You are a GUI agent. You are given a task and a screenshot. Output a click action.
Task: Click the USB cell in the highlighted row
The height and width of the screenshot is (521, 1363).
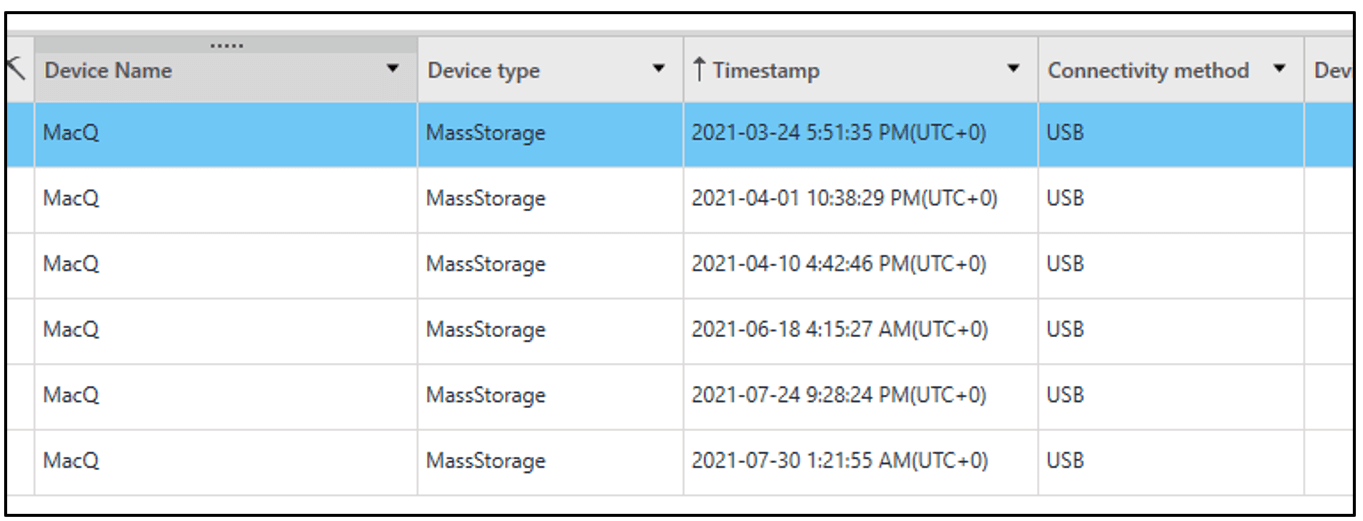pyautogui.click(x=1171, y=133)
